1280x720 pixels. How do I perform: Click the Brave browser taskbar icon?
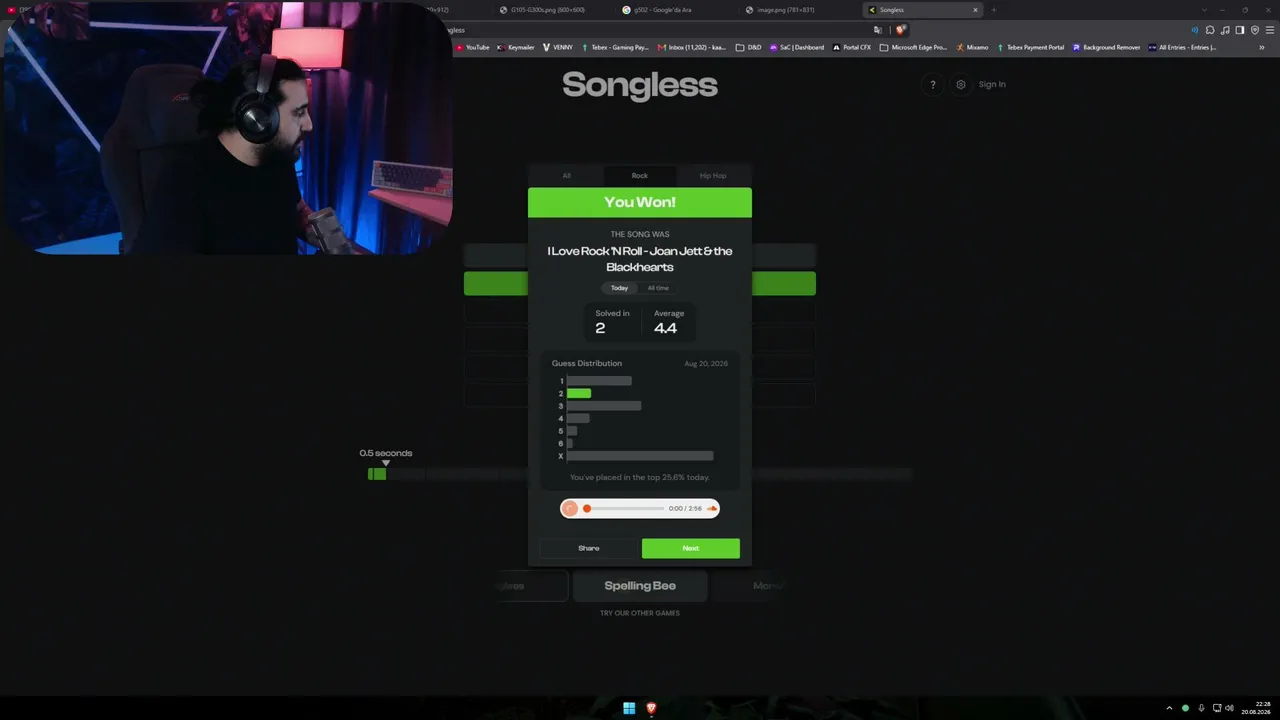(x=651, y=708)
